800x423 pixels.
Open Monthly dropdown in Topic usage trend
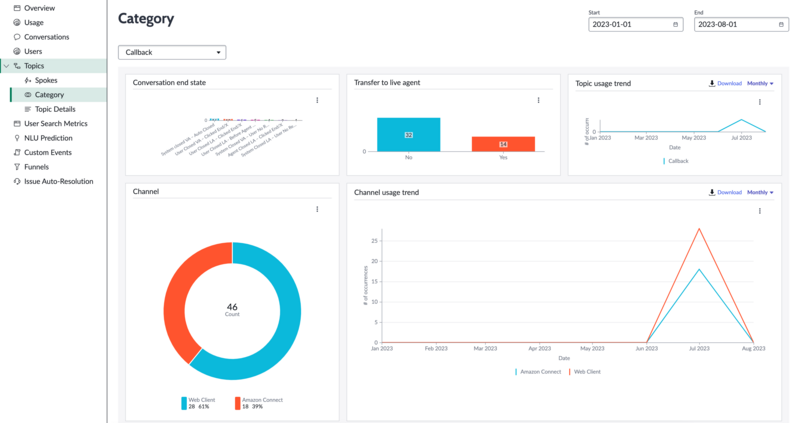[760, 83]
